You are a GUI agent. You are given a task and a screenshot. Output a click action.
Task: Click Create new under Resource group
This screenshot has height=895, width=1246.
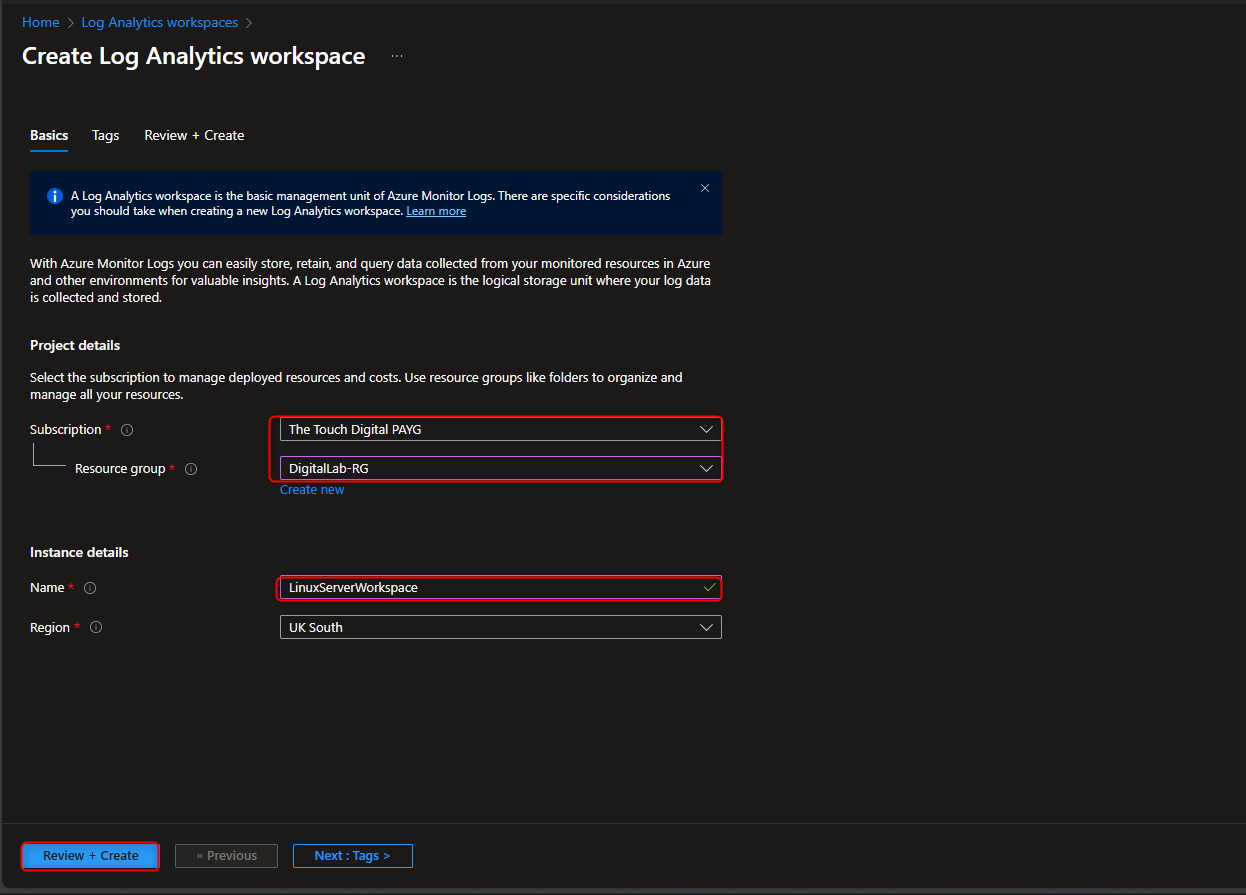312,489
